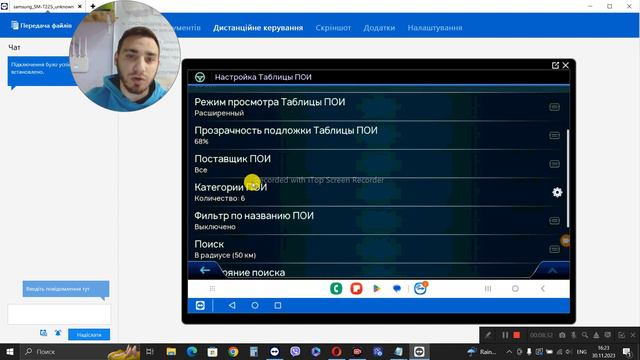
Task: Open the Передача файлів tab
Action: pos(41,26)
